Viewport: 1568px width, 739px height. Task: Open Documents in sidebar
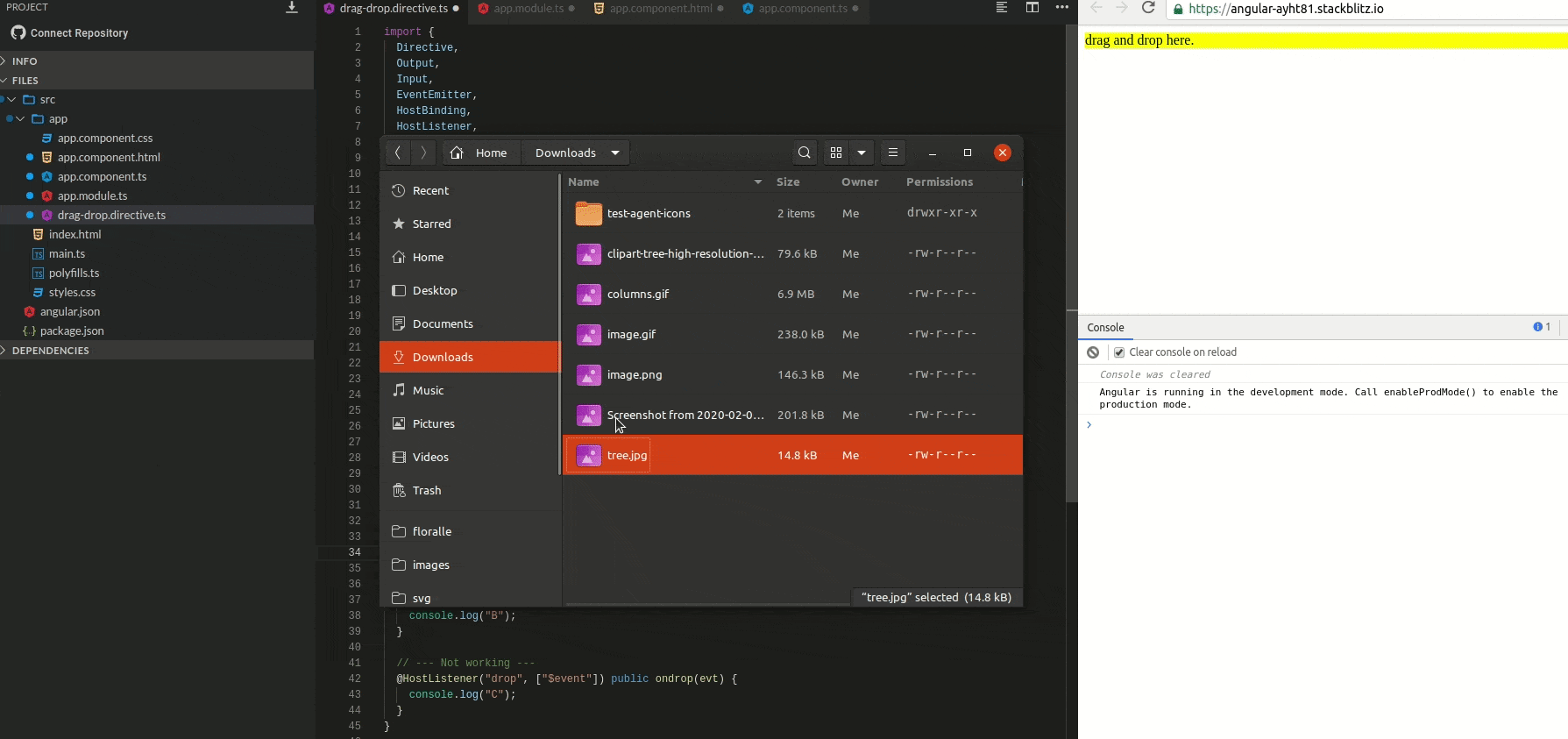[470, 324]
